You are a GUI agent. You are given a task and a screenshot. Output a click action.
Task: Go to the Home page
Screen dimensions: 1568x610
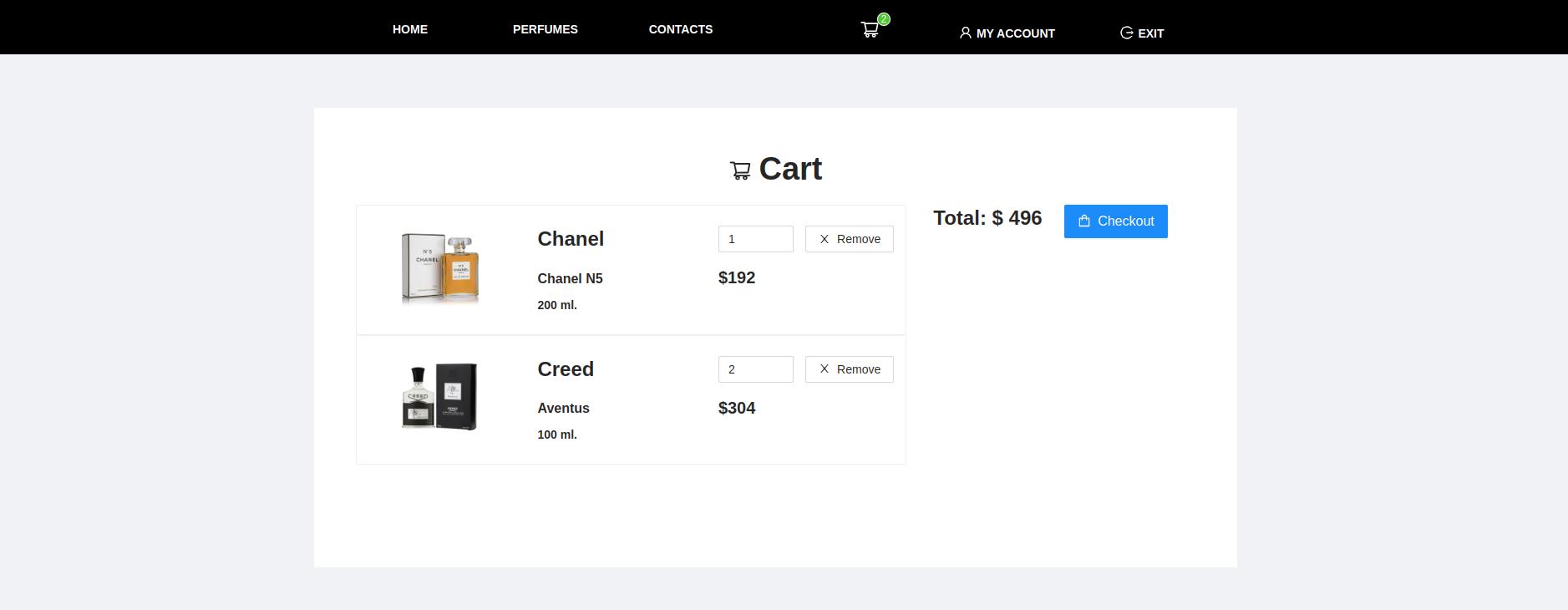(410, 29)
